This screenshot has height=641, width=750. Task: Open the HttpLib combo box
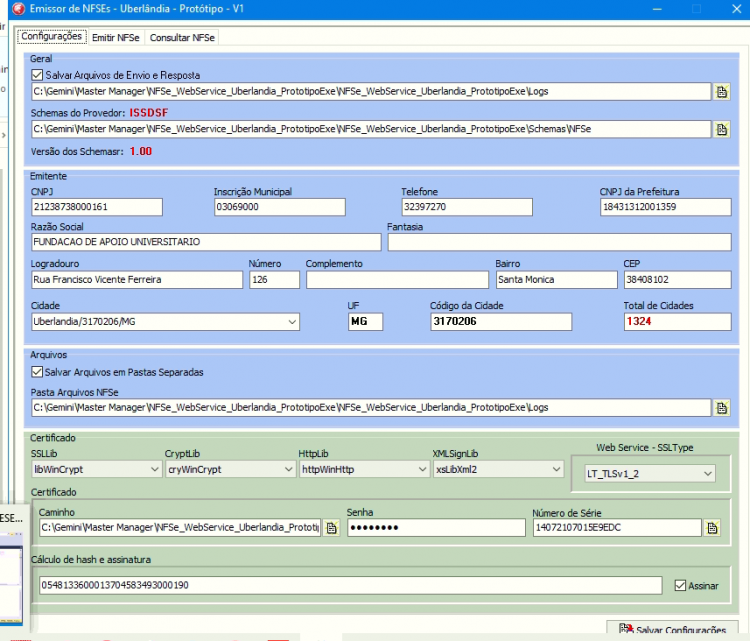click(422, 469)
